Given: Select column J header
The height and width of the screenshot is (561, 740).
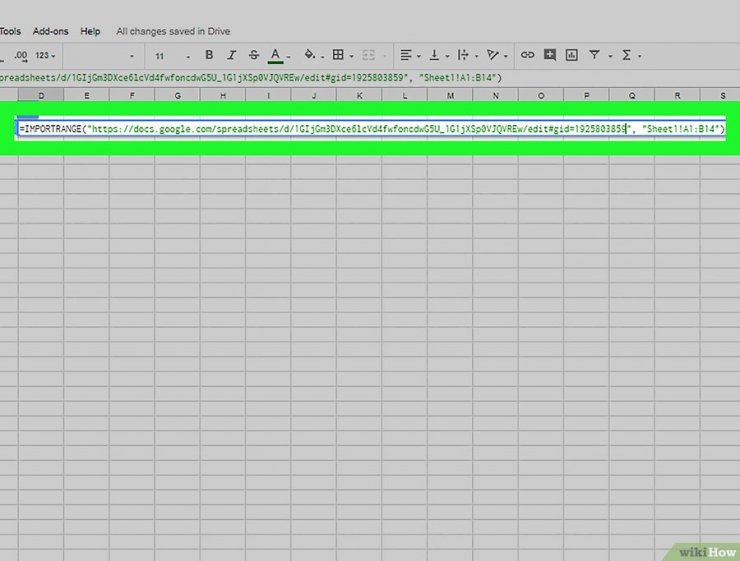Looking at the screenshot, I should click(x=314, y=96).
